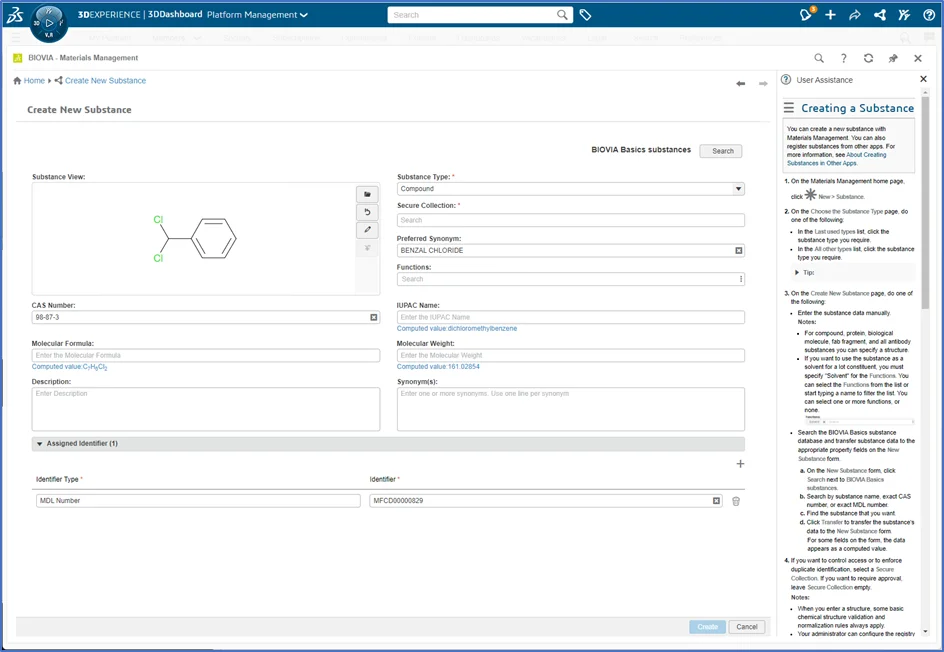
Task: Open structure file with folder icon
Action: (x=367, y=194)
